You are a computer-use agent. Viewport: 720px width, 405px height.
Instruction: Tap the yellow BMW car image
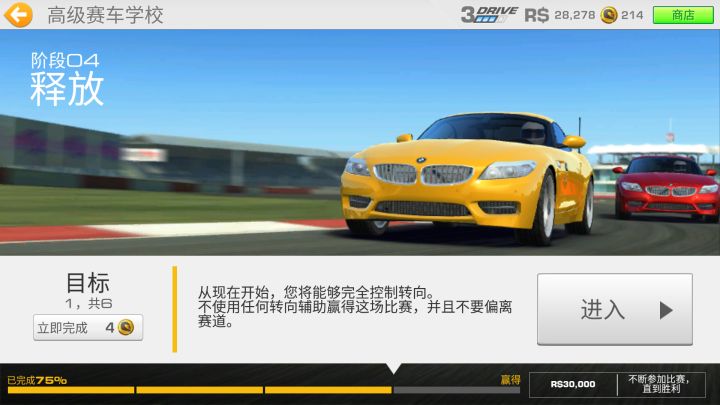click(467, 177)
